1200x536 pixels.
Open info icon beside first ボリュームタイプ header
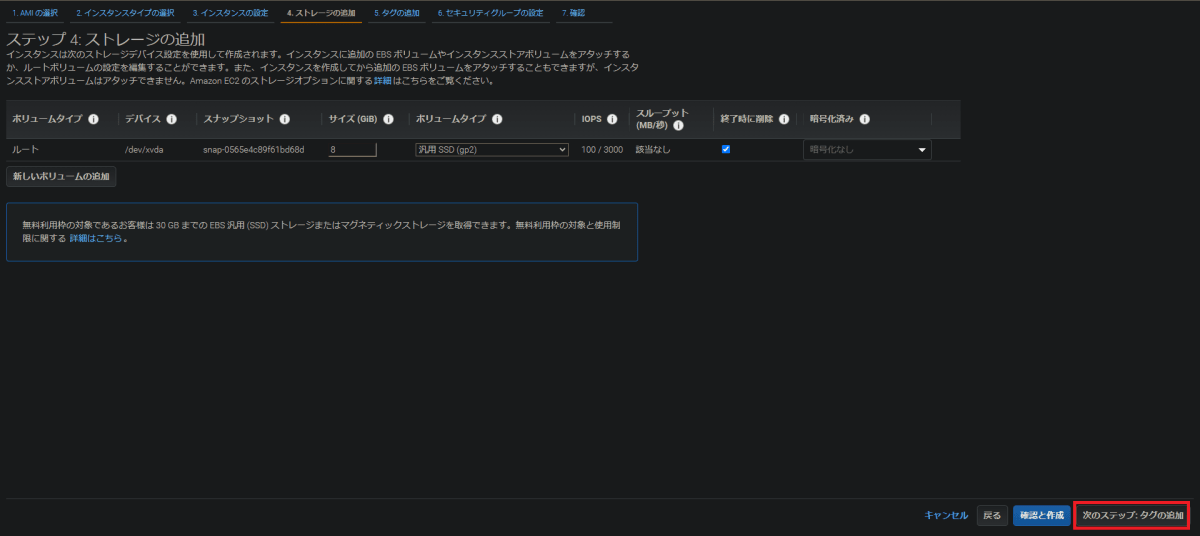(93, 119)
